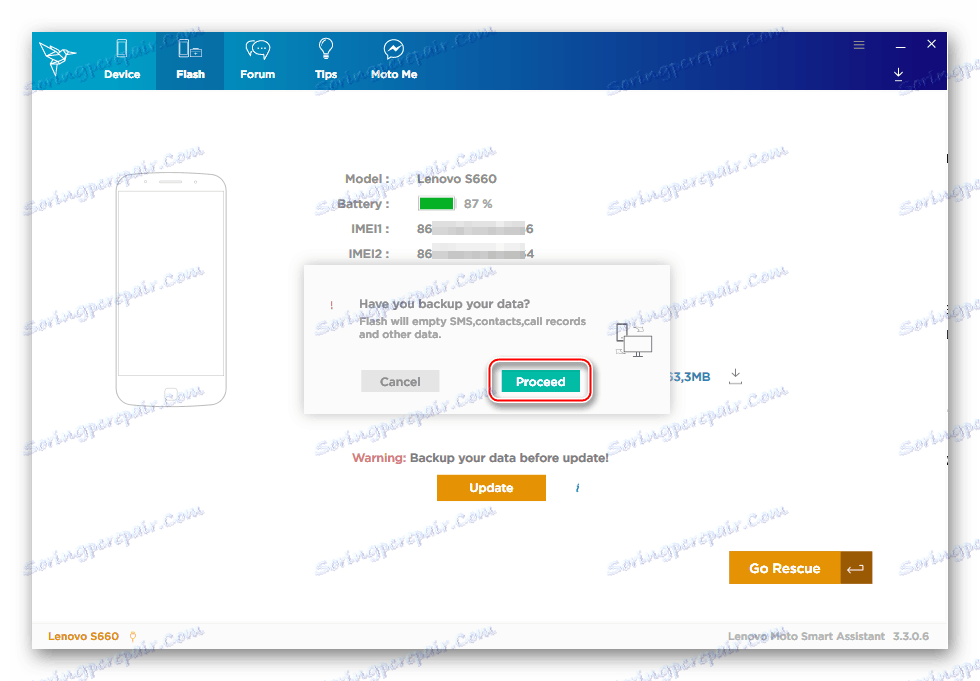Click the 'Warning: Backup your data' message
The width and height of the screenshot is (980, 681).
pos(480,457)
